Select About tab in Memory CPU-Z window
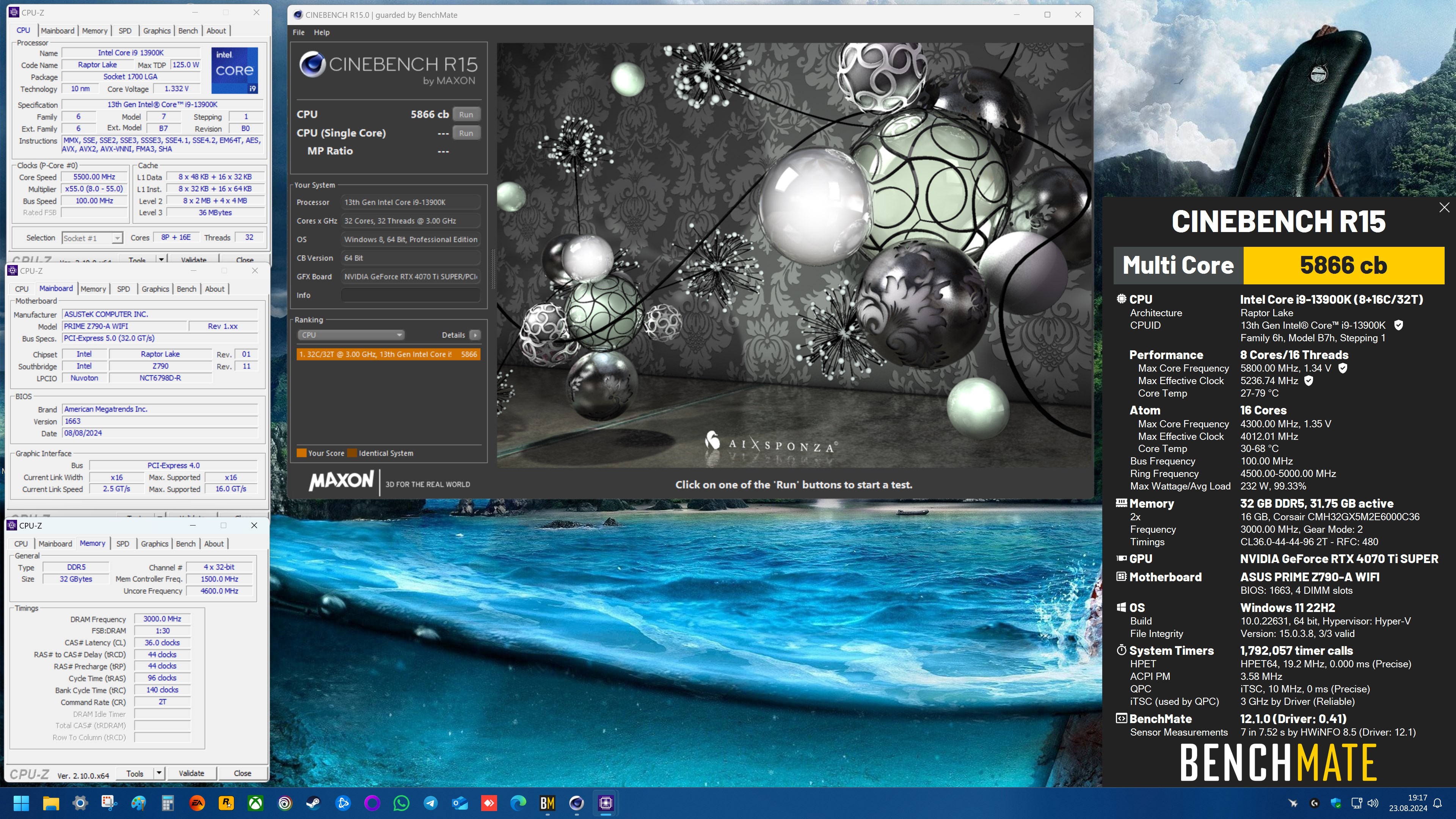 coord(213,544)
